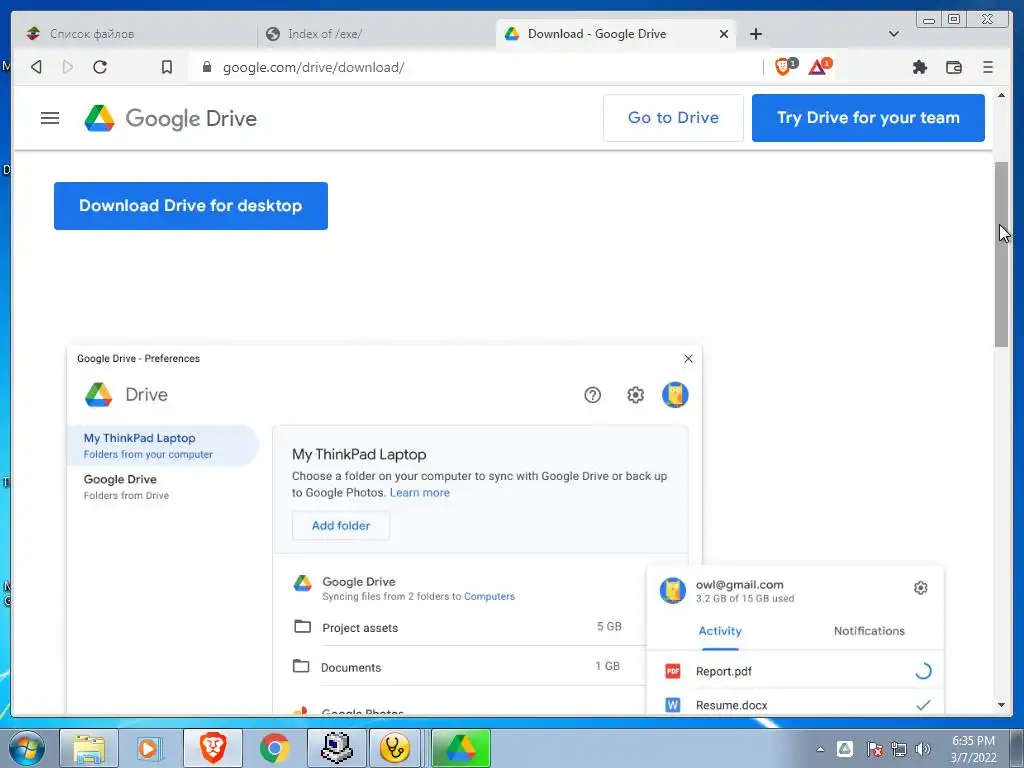Open Windows Explorer from the taskbar
This screenshot has width=1024, height=768.
click(x=89, y=748)
